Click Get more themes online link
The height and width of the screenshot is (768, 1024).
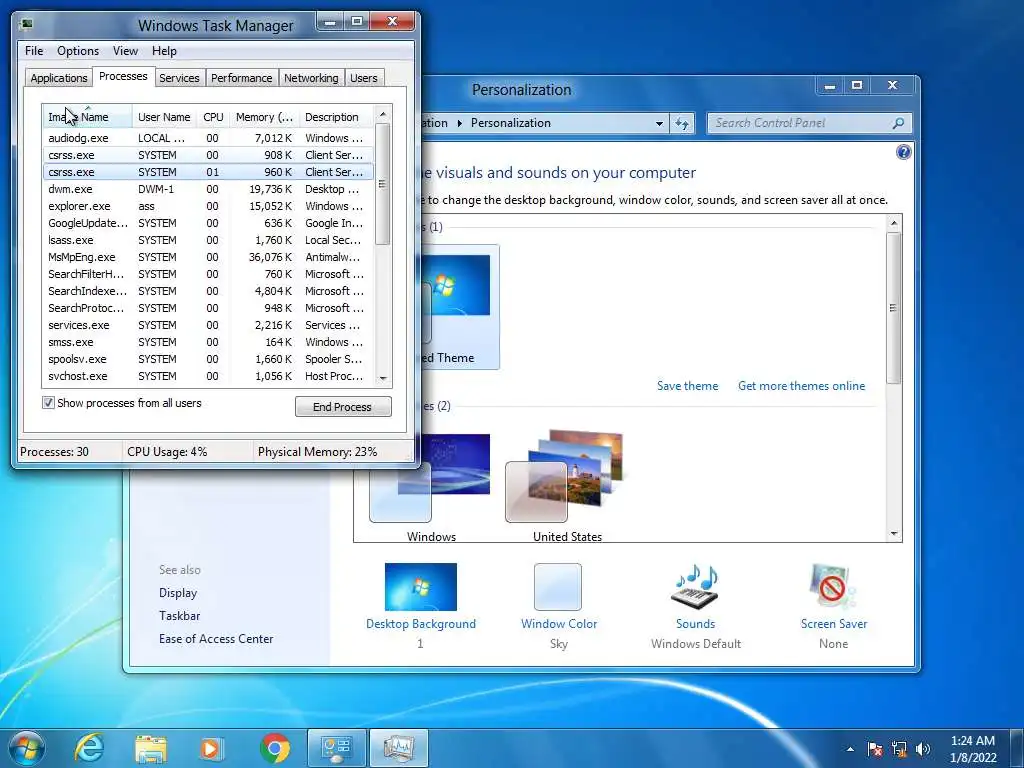point(801,386)
